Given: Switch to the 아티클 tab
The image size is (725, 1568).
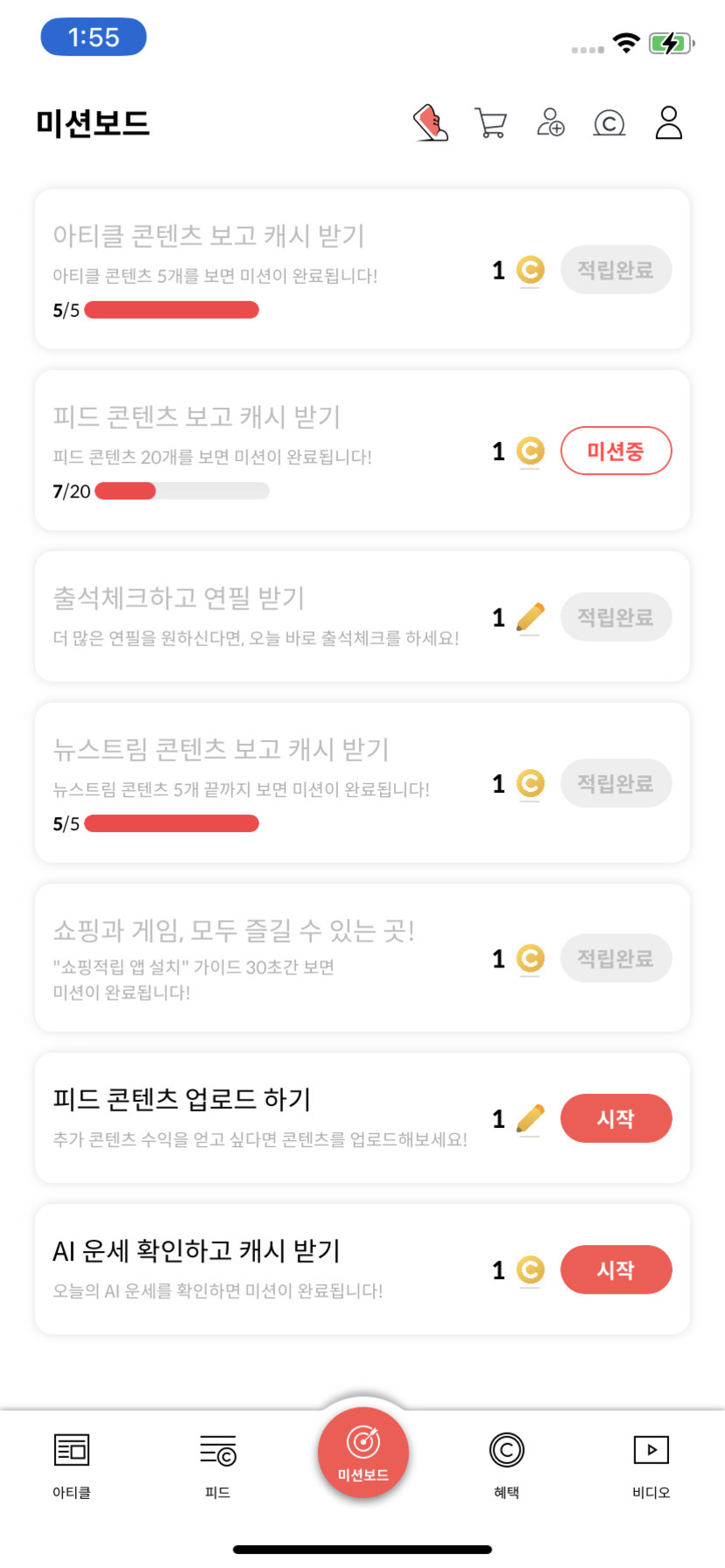Looking at the screenshot, I should tap(72, 1463).
